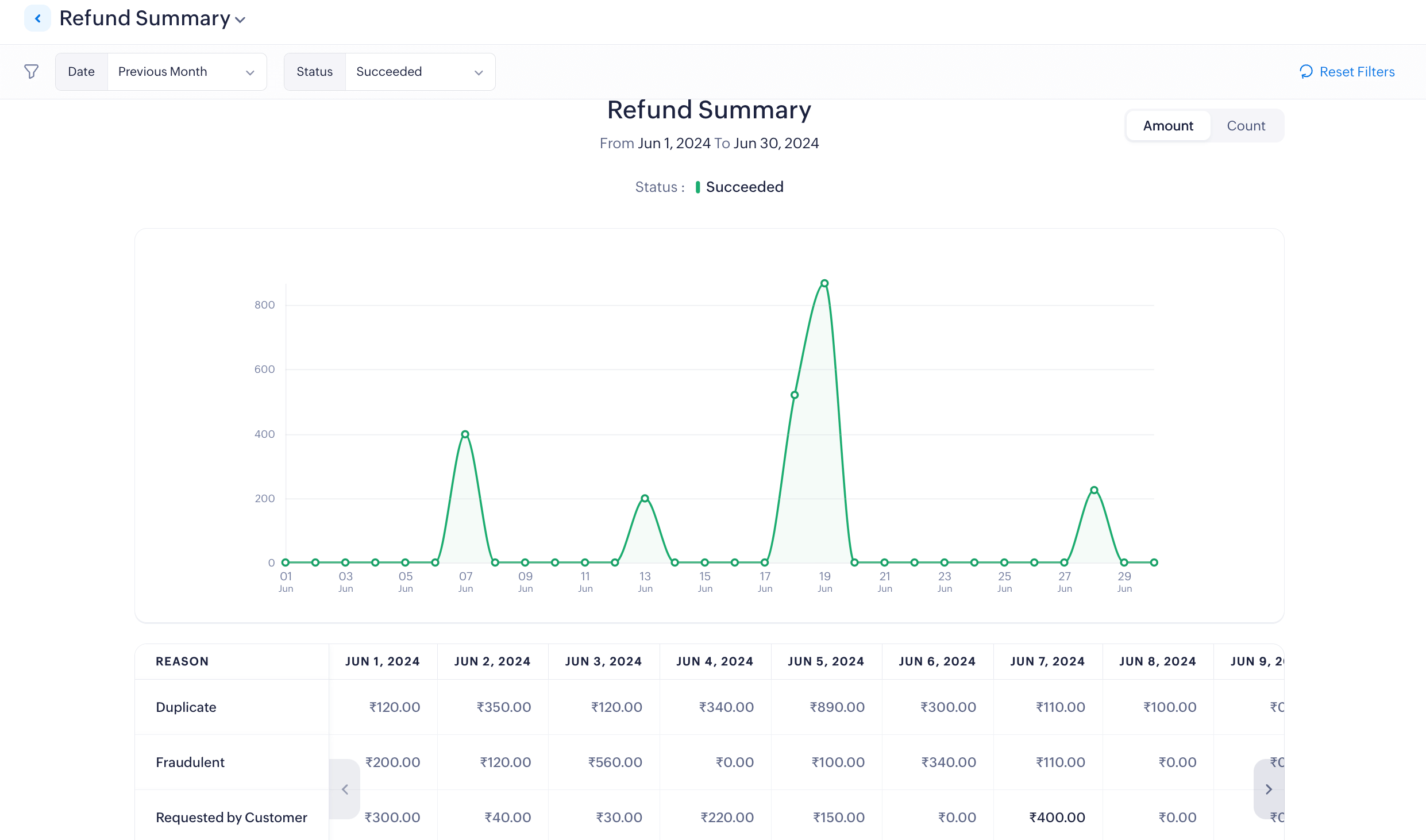The image size is (1426, 840).
Task: Click ₹400.00 for Requested by Customer
Action: click(x=1057, y=818)
